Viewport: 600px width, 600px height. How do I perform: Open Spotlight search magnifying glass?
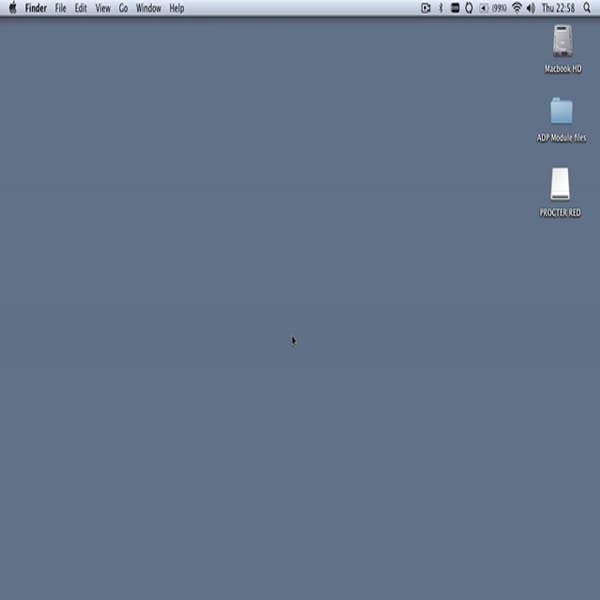tap(587, 8)
